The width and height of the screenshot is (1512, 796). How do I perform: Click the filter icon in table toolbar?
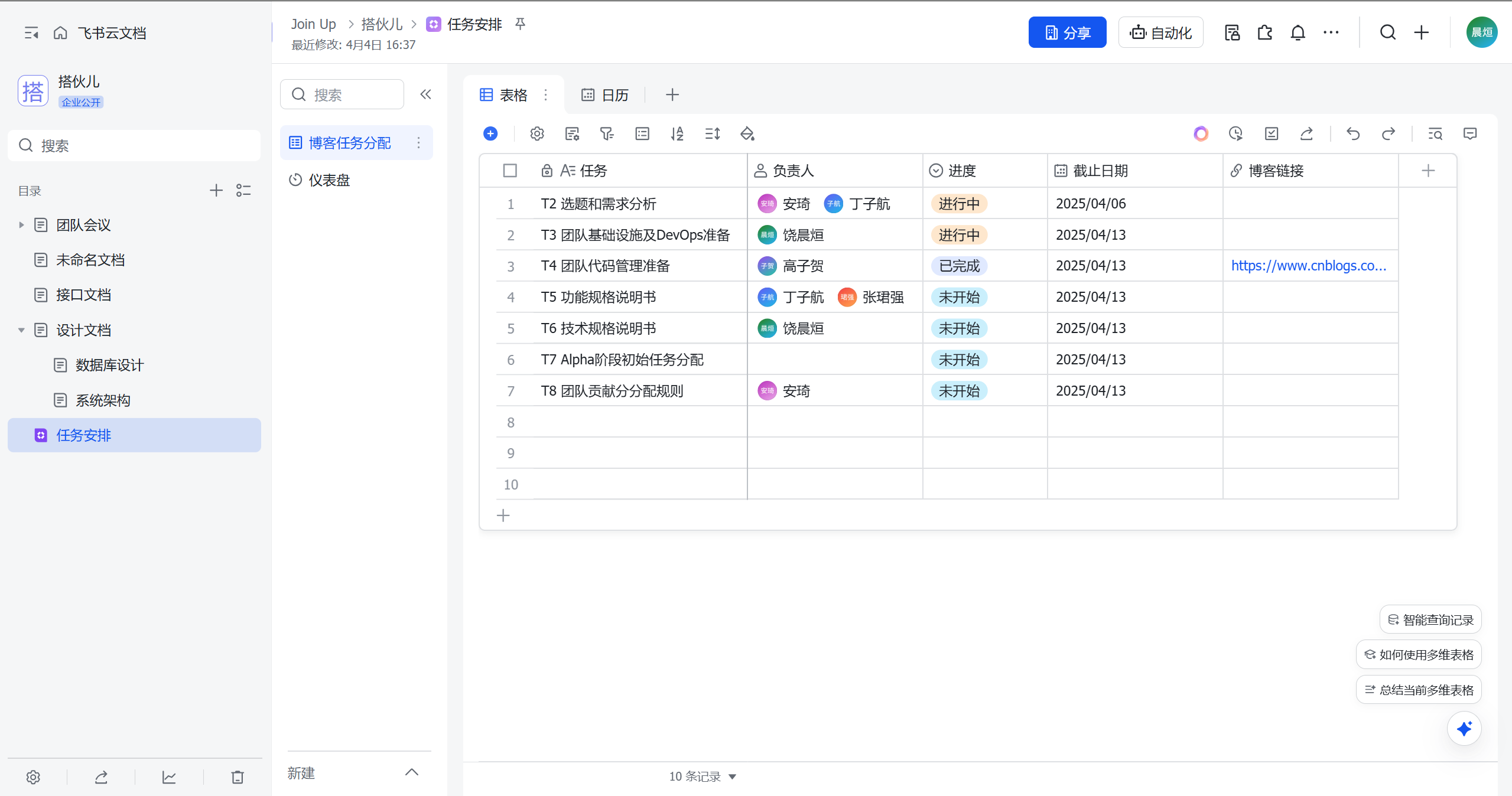coord(607,134)
